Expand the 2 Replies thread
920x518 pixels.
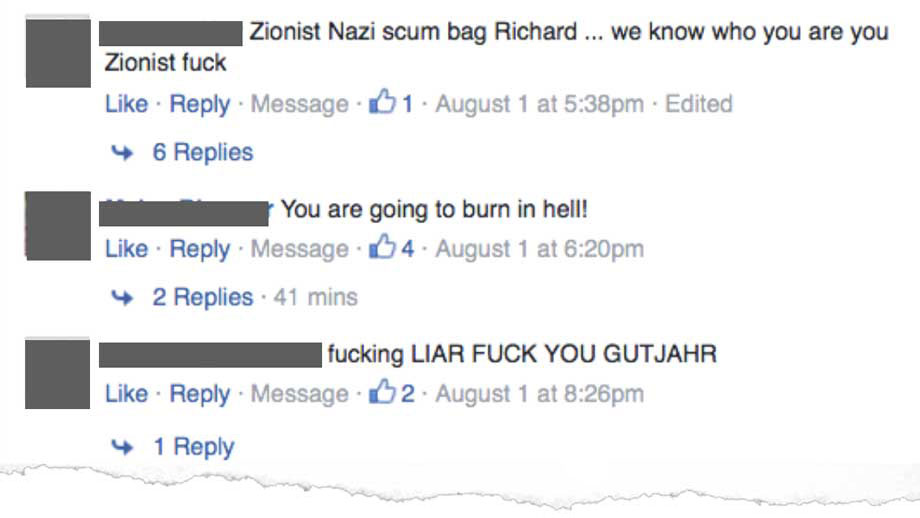202,297
